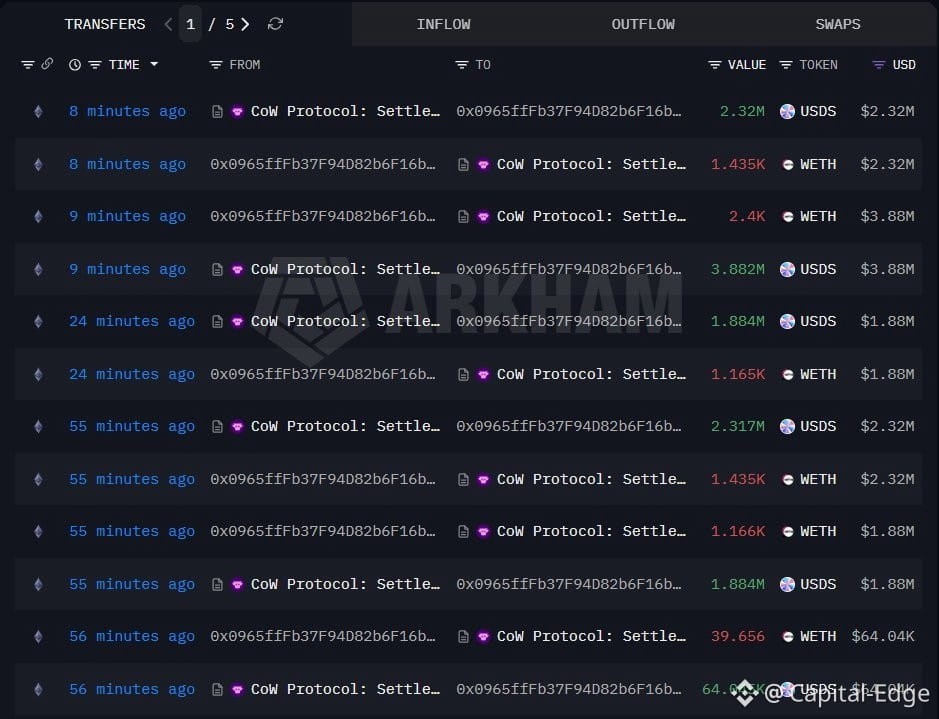
Task: Switch to the INFLOW tab
Action: click(x=443, y=24)
